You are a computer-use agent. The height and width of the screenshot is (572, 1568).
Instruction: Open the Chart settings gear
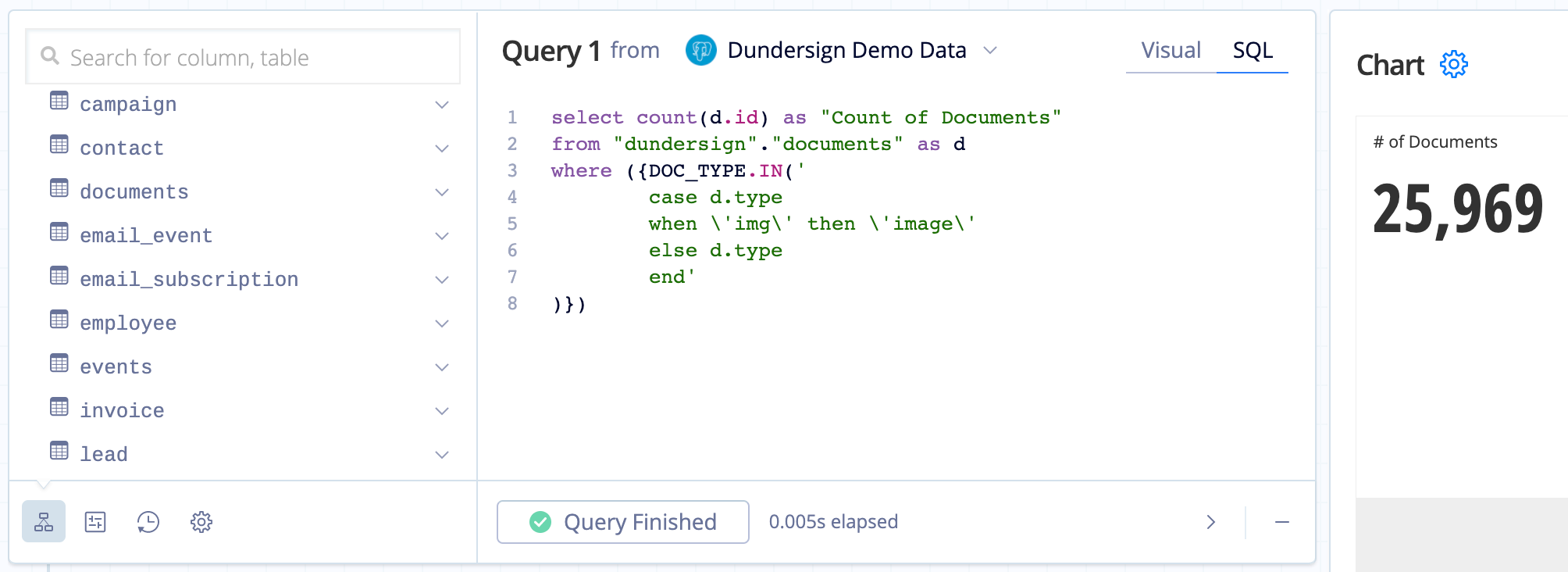click(x=1454, y=64)
